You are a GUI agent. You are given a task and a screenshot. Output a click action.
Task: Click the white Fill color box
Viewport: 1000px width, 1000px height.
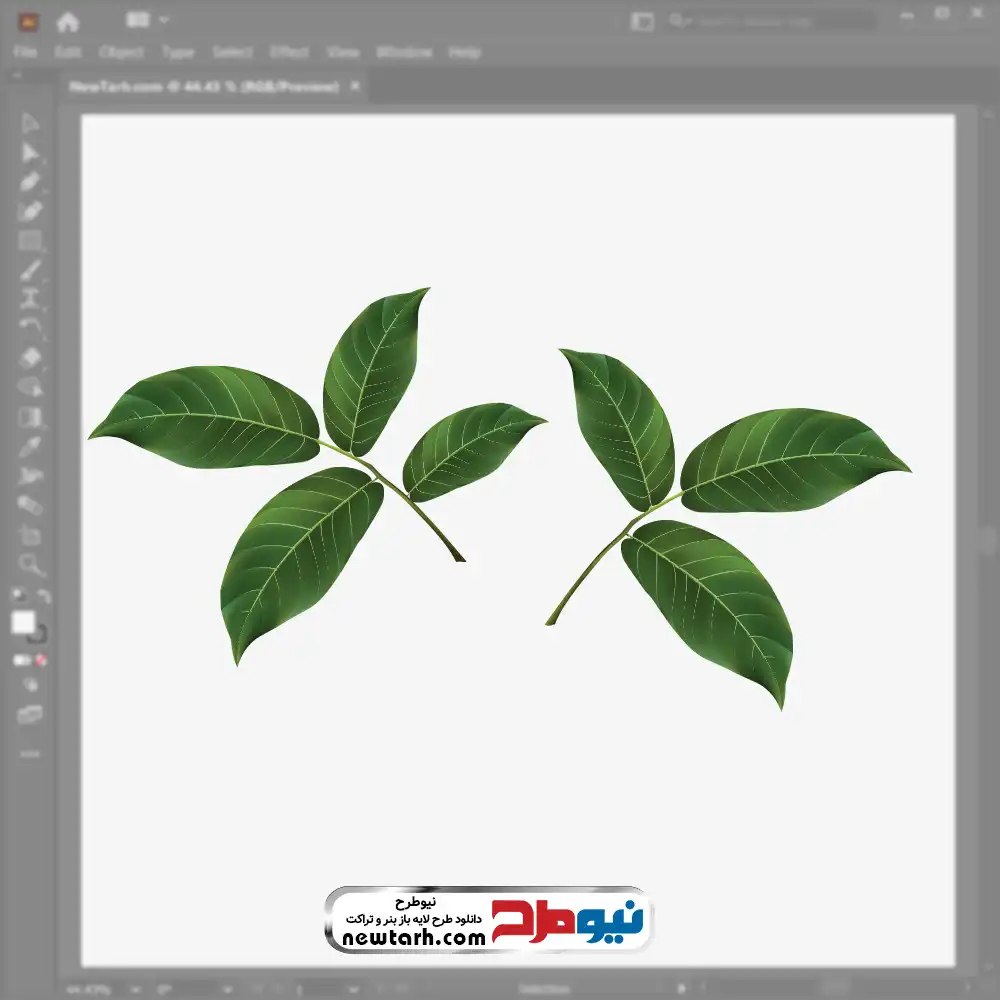(x=23, y=622)
